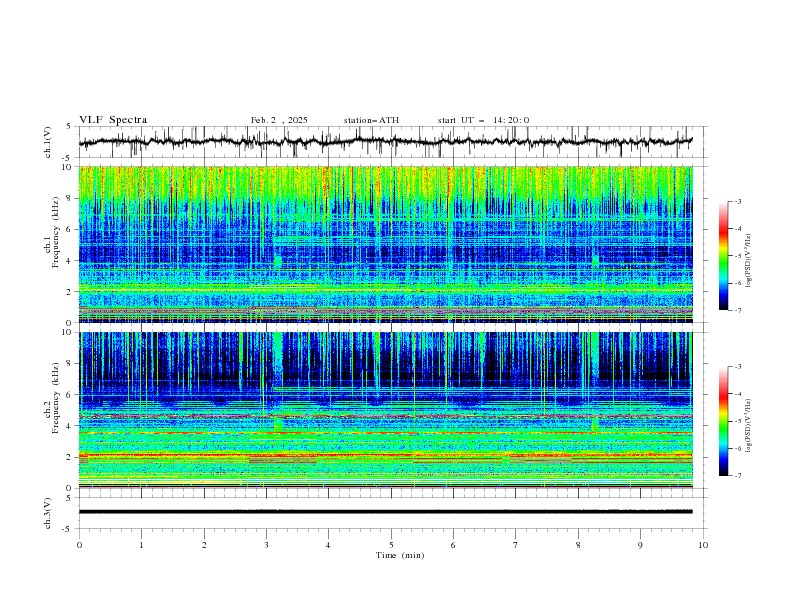Click the time axis tick label '3'
The height and width of the screenshot is (612, 792).
(x=266, y=545)
